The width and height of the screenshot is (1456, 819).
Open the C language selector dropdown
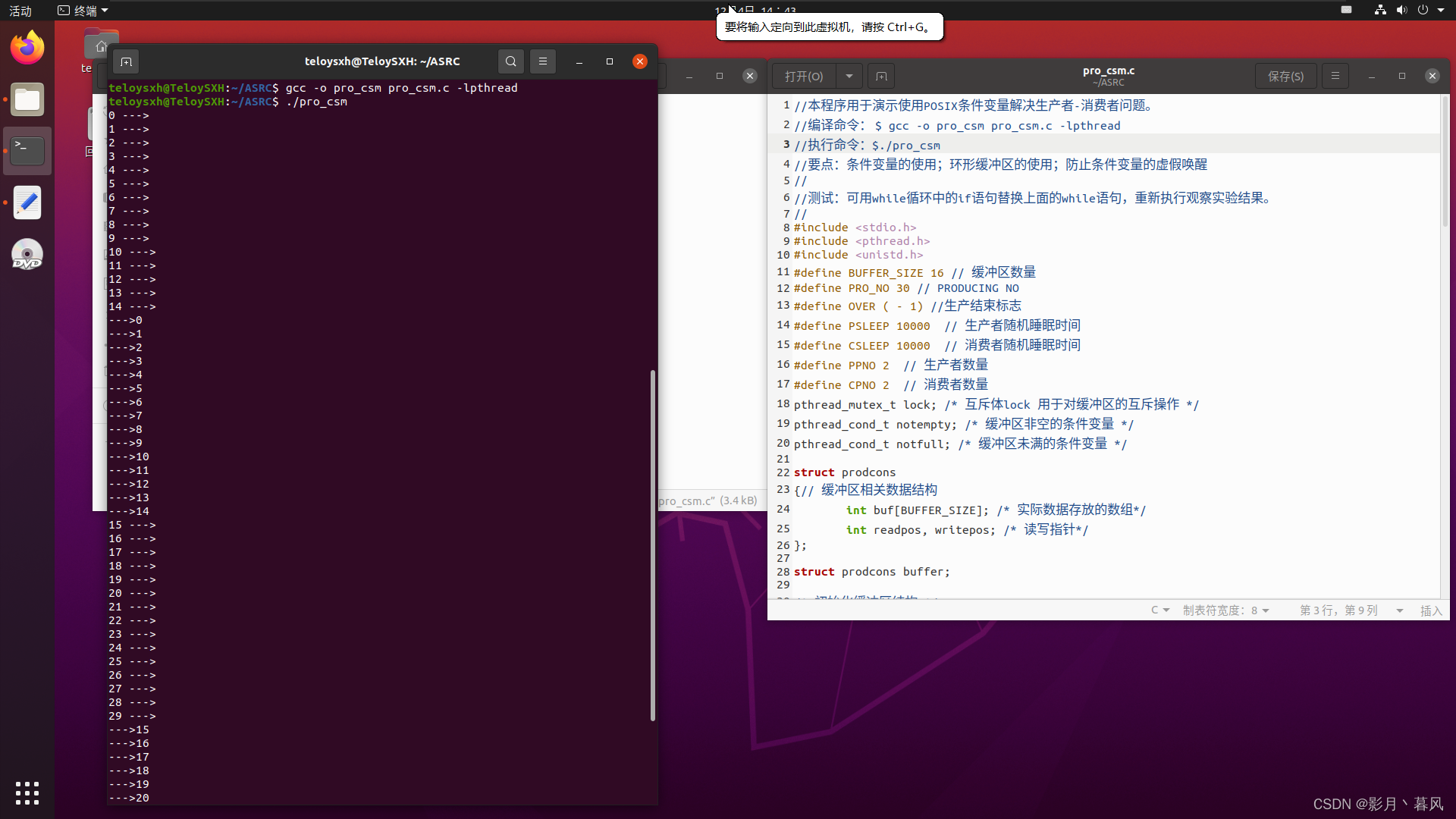1159,610
